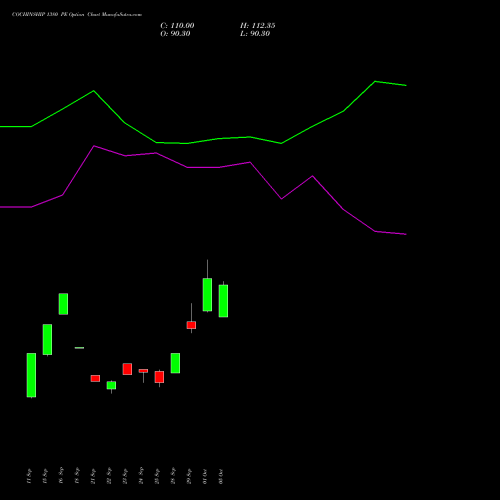Click the flat doji candle line

[x=79, y=348]
